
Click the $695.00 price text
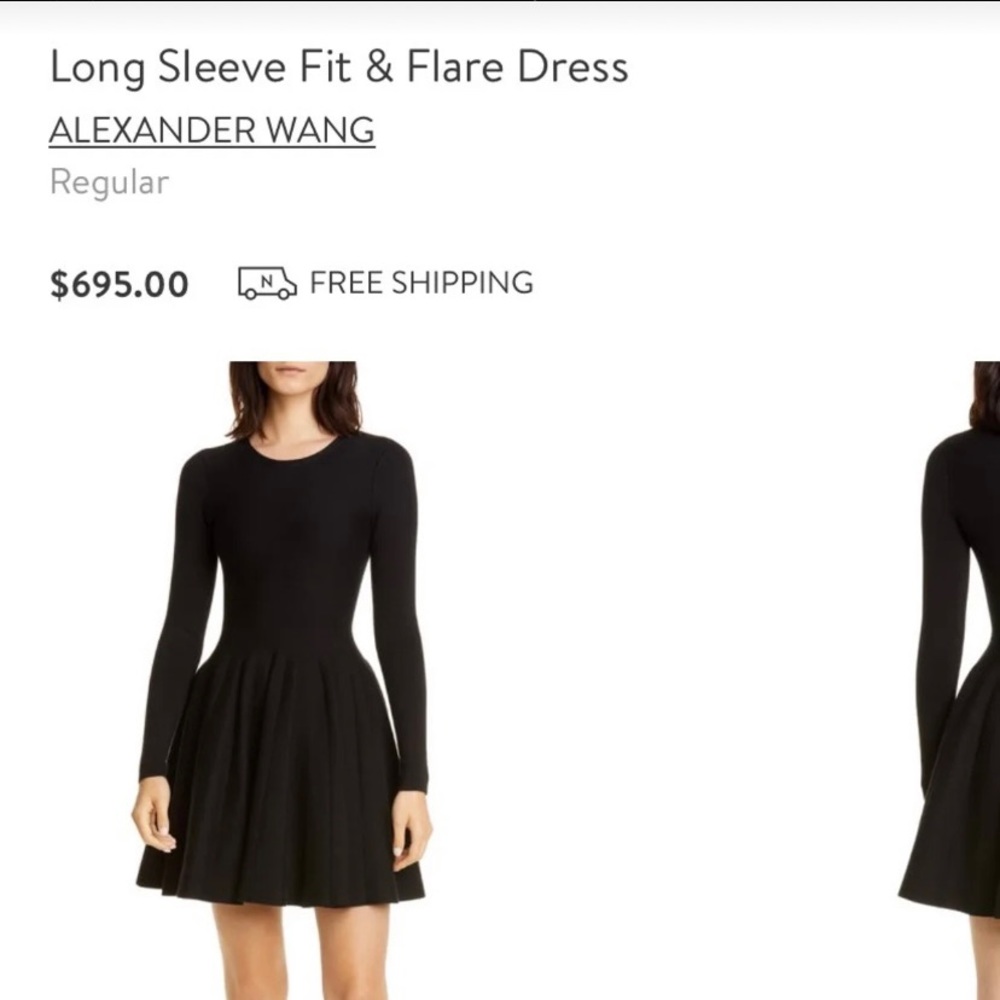click(x=118, y=284)
